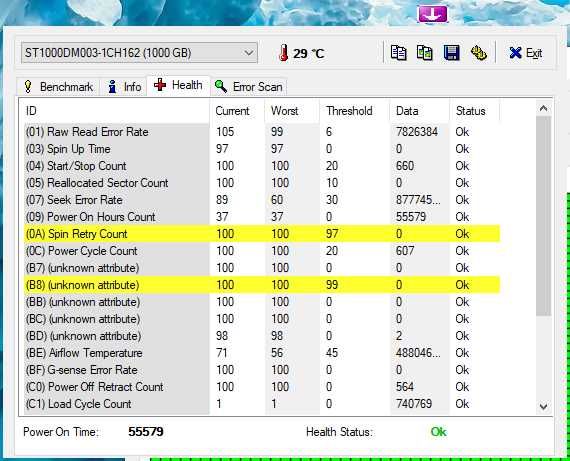The height and width of the screenshot is (461, 570).
Task: Select the (C1) Load Cycle Count row
Action: [262, 404]
